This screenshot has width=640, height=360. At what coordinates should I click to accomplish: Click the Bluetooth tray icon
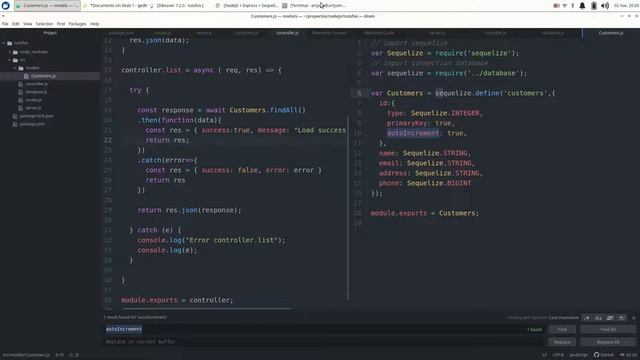[573, 6]
